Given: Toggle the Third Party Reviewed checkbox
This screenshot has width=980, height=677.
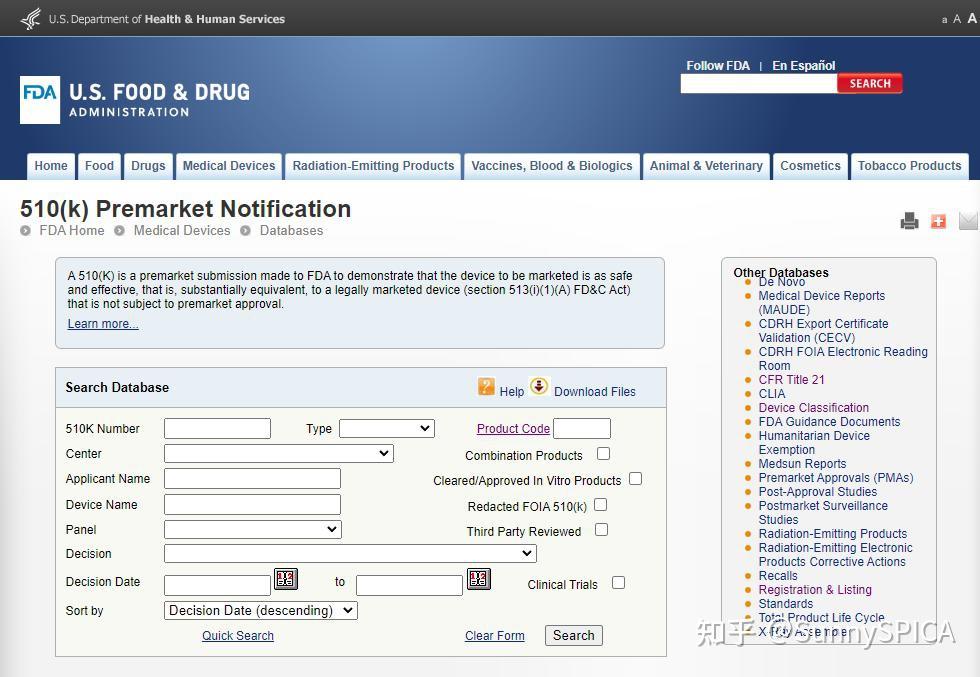Looking at the screenshot, I should tap(601, 529).
